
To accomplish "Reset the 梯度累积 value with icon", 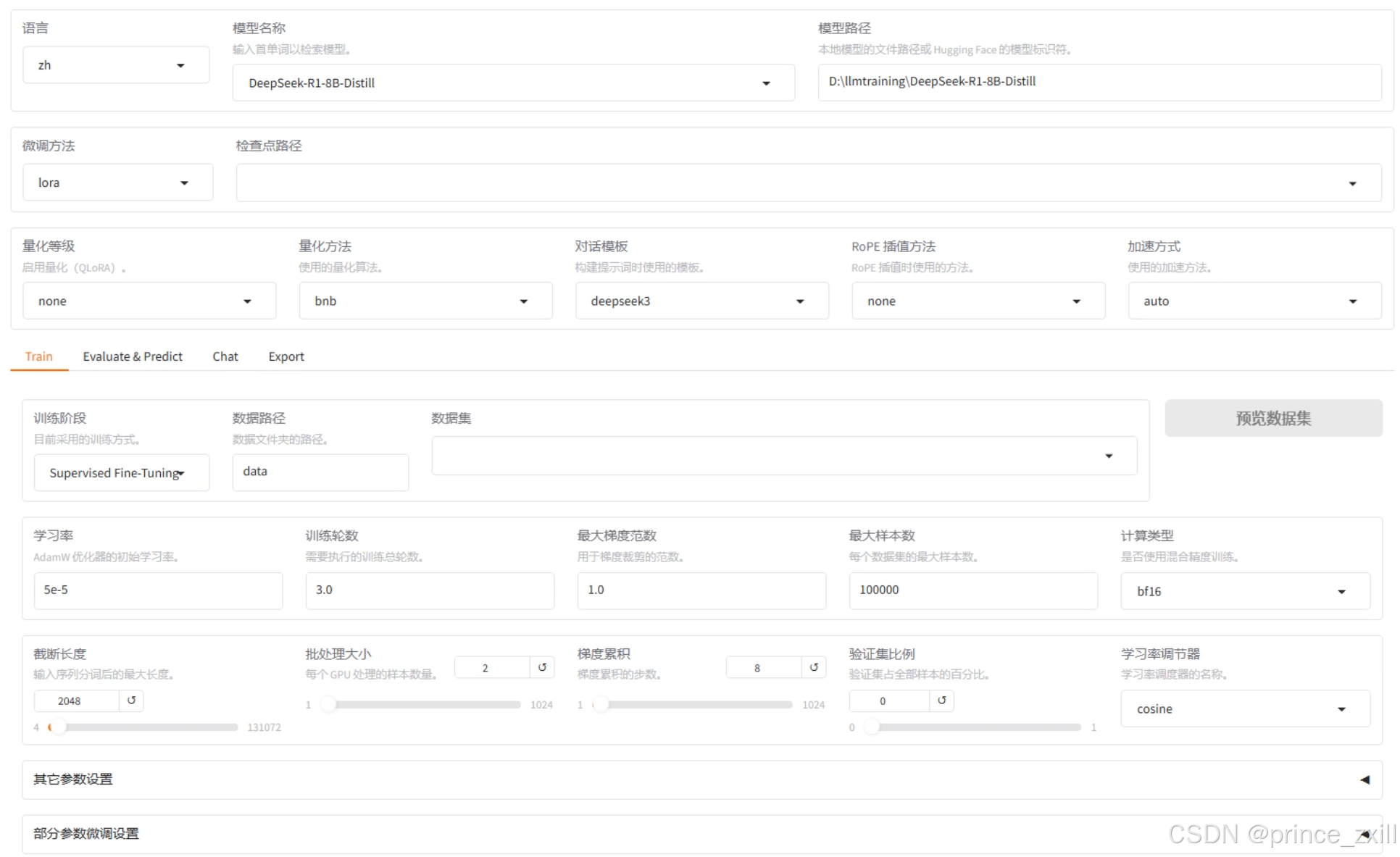I will 814,667.
